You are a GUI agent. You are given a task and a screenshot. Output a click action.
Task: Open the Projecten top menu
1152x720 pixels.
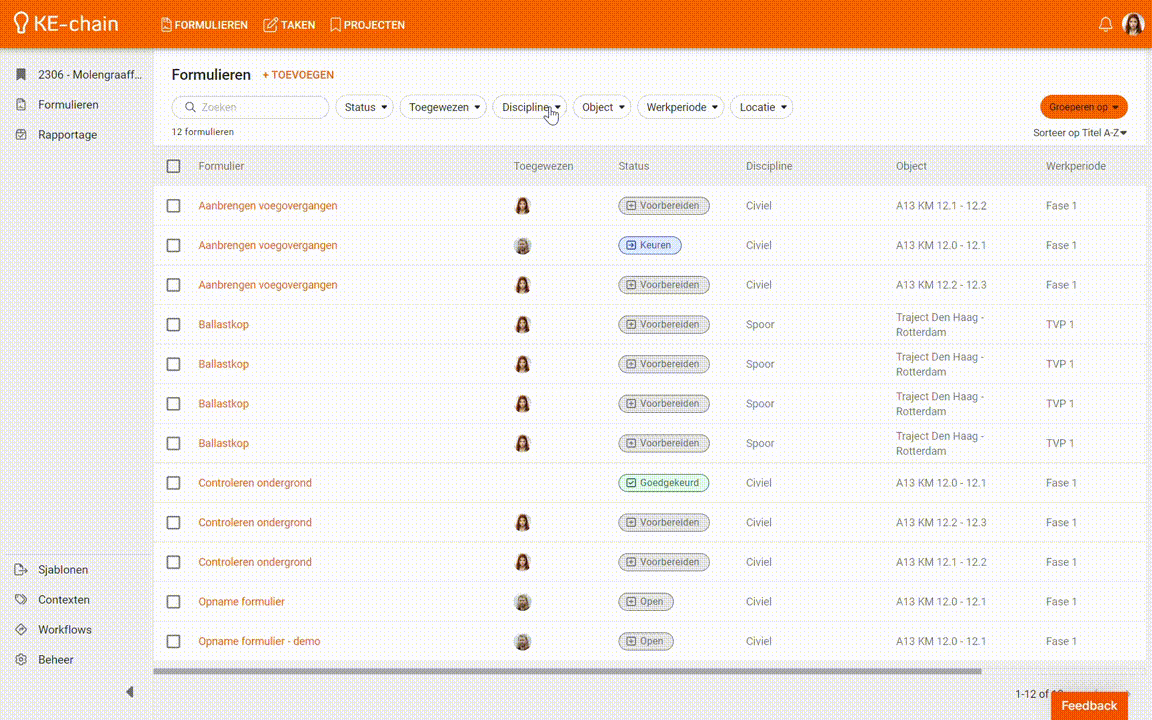tap(367, 25)
